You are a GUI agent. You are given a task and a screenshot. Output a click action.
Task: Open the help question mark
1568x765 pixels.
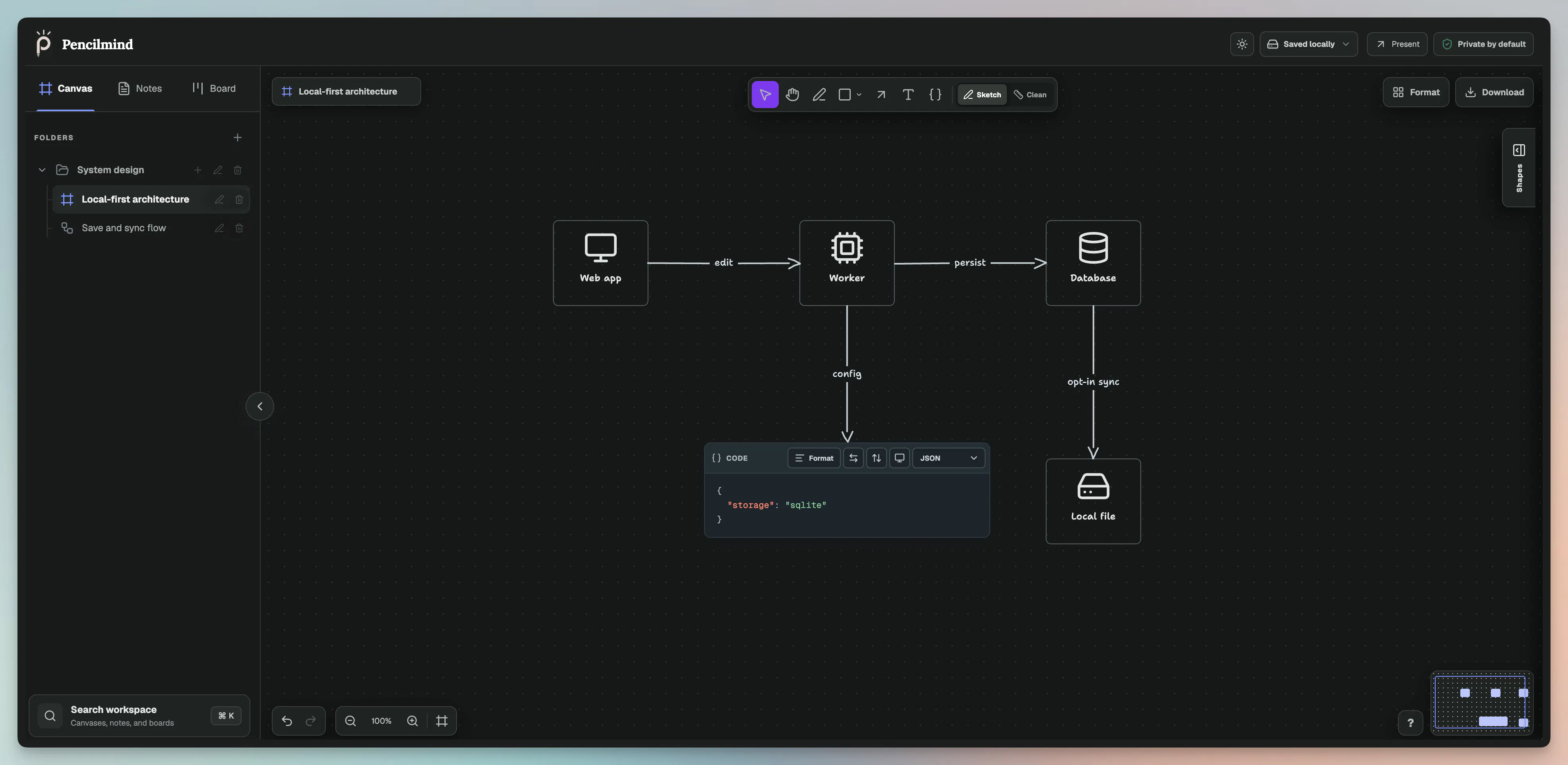coord(1410,722)
